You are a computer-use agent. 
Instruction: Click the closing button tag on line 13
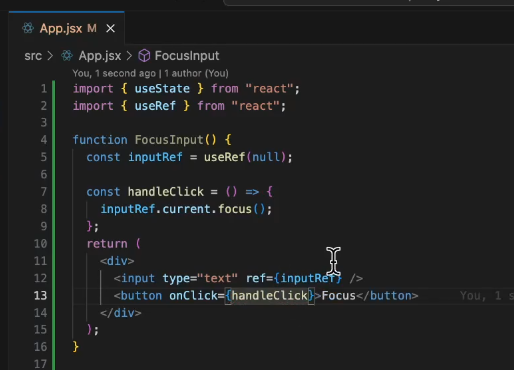click(x=387, y=296)
